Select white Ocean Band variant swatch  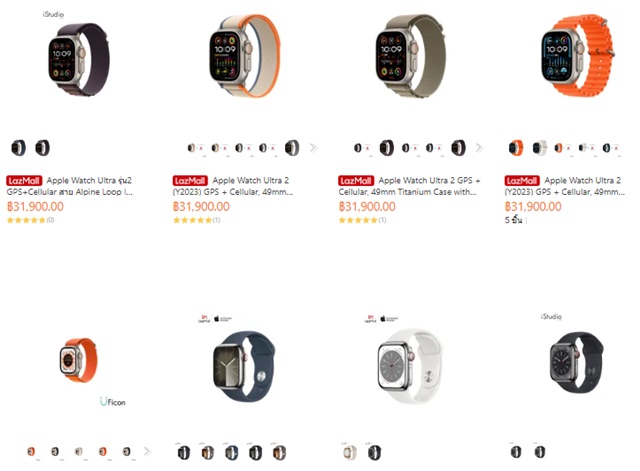[x=540, y=148]
